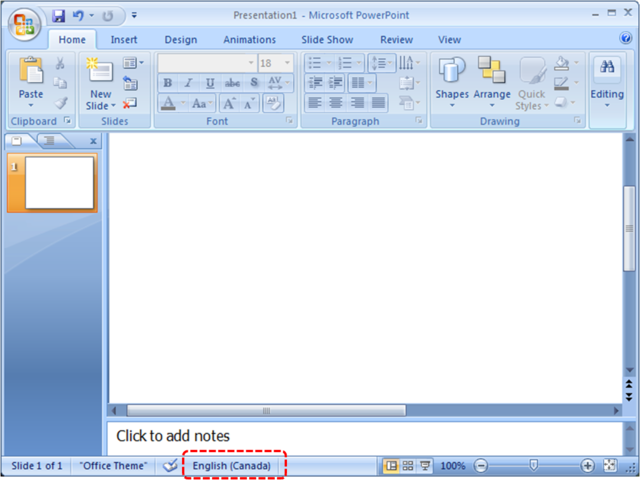
Task: Decrease font size with Shrink Font
Action: (x=249, y=103)
